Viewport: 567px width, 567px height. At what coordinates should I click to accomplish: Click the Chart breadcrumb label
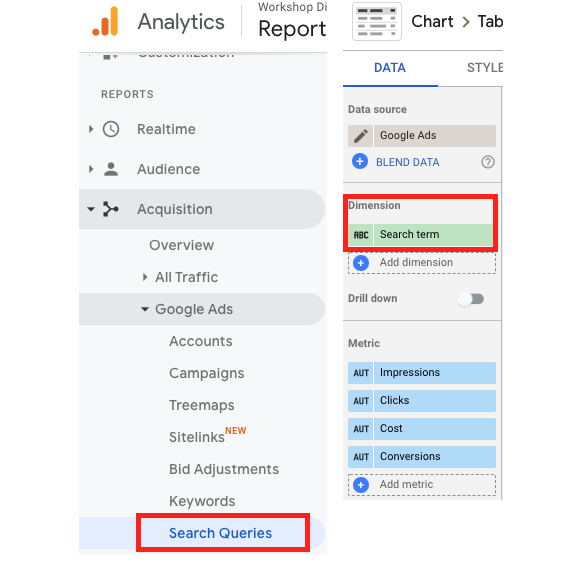[432, 21]
